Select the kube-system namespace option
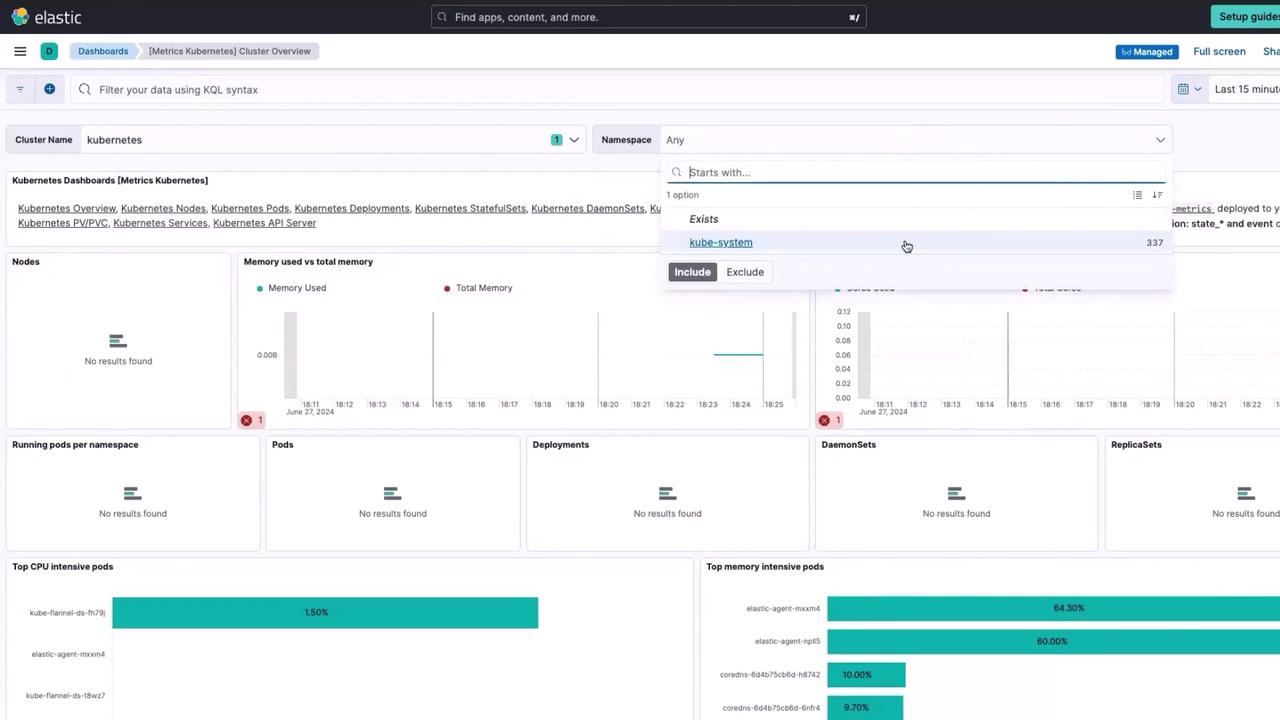Image resolution: width=1280 pixels, height=720 pixels. pos(721,242)
